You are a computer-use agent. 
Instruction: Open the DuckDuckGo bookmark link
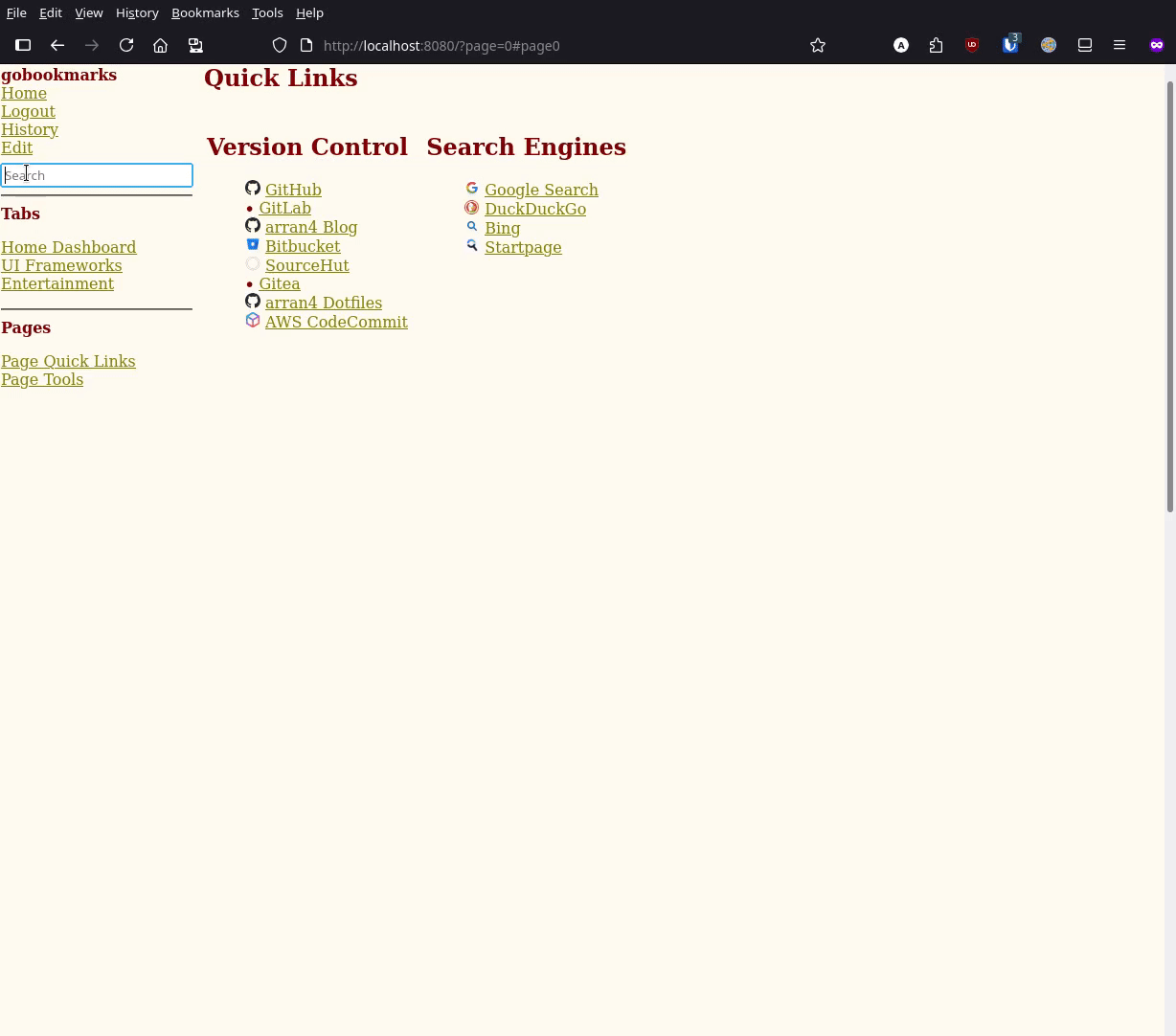tap(535, 209)
